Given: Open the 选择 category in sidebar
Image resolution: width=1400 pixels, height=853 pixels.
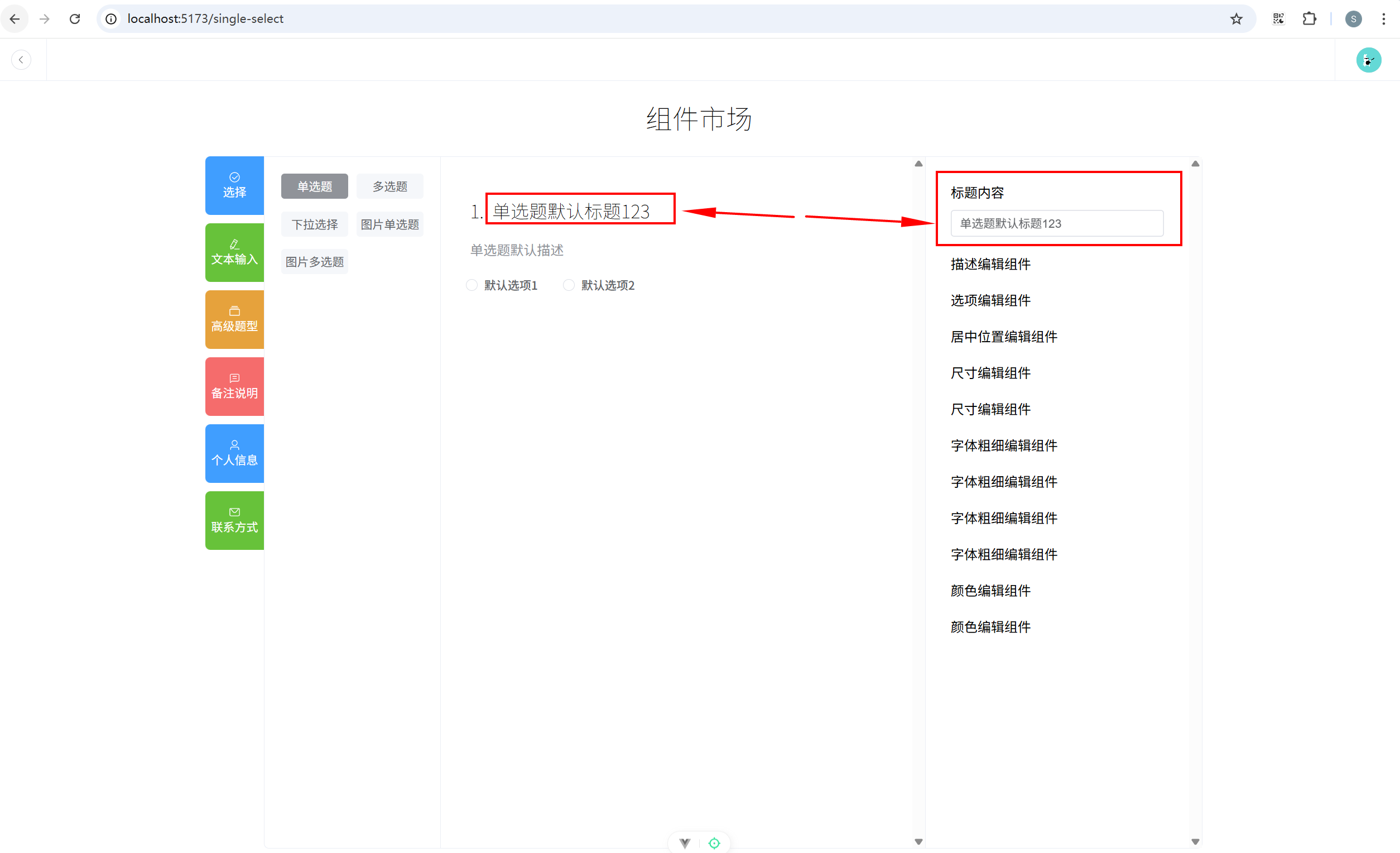Looking at the screenshot, I should click(234, 185).
